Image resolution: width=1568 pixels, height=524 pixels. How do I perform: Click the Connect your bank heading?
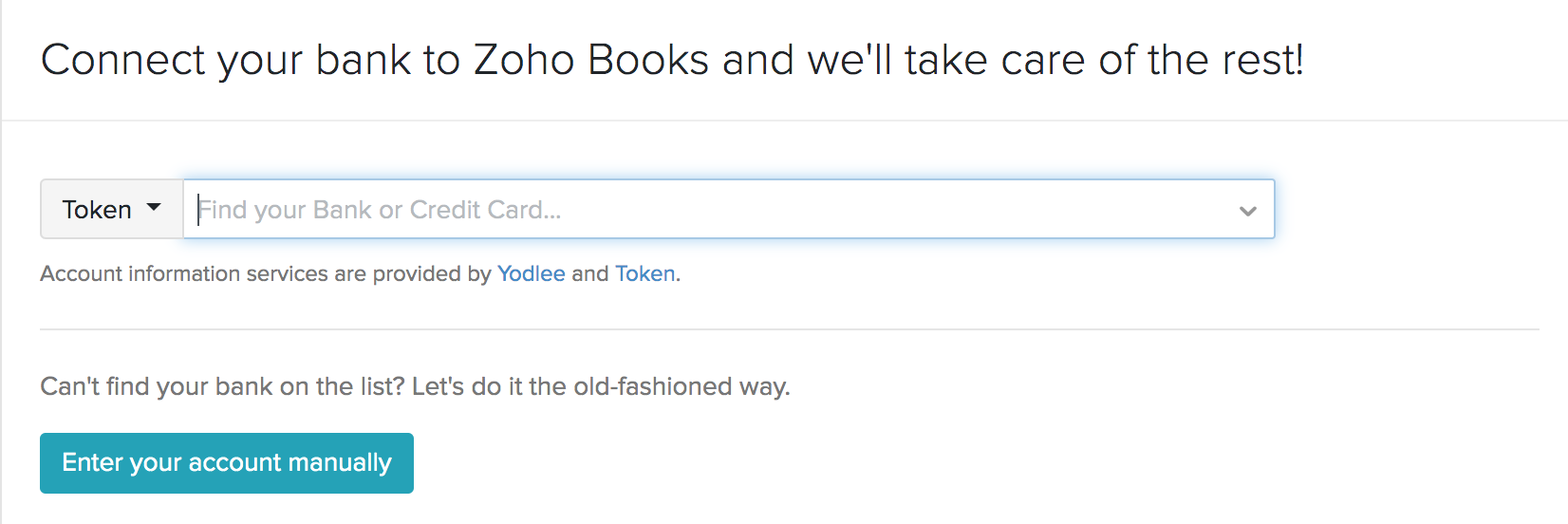tap(672, 60)
